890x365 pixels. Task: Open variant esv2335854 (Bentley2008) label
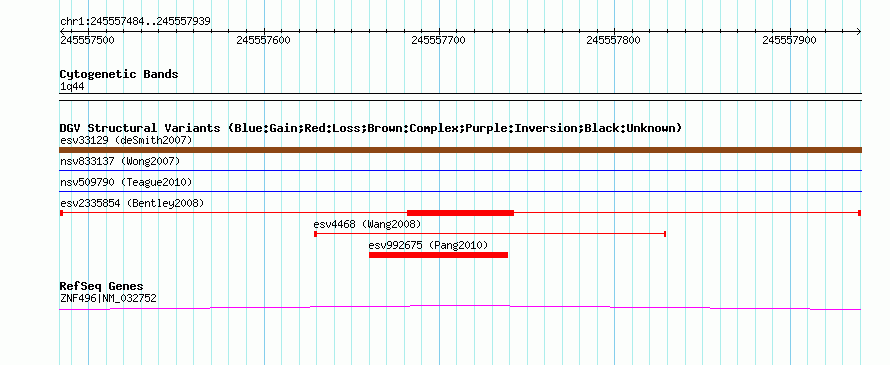click(x=132, y=203)
